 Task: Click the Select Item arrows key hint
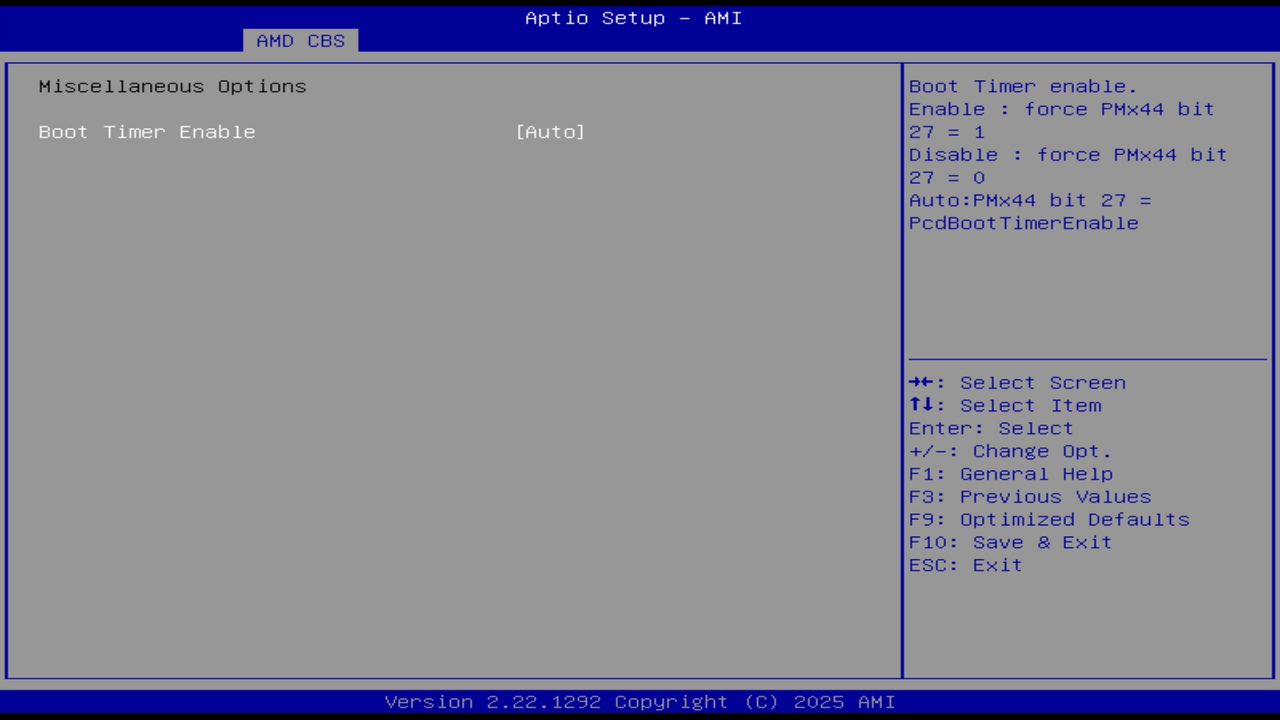click(1005, 406)
